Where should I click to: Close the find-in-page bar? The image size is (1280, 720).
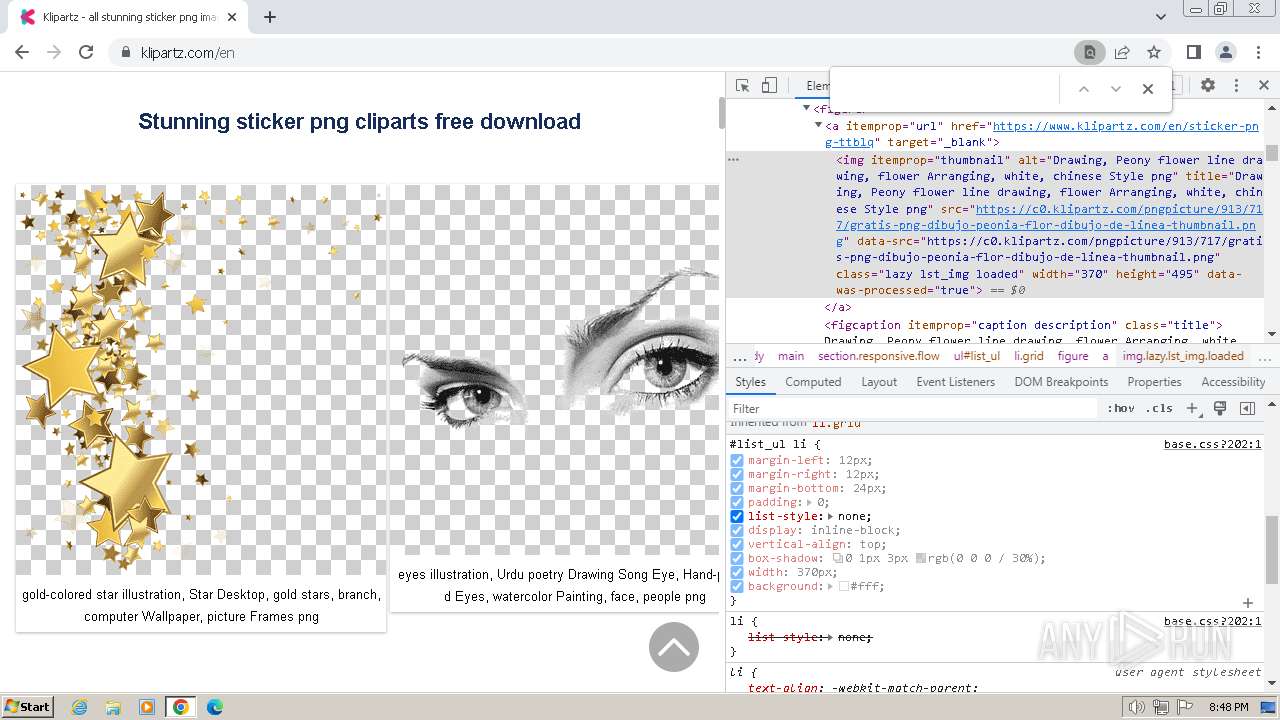pyautogui.click(x=1148, y=89)
